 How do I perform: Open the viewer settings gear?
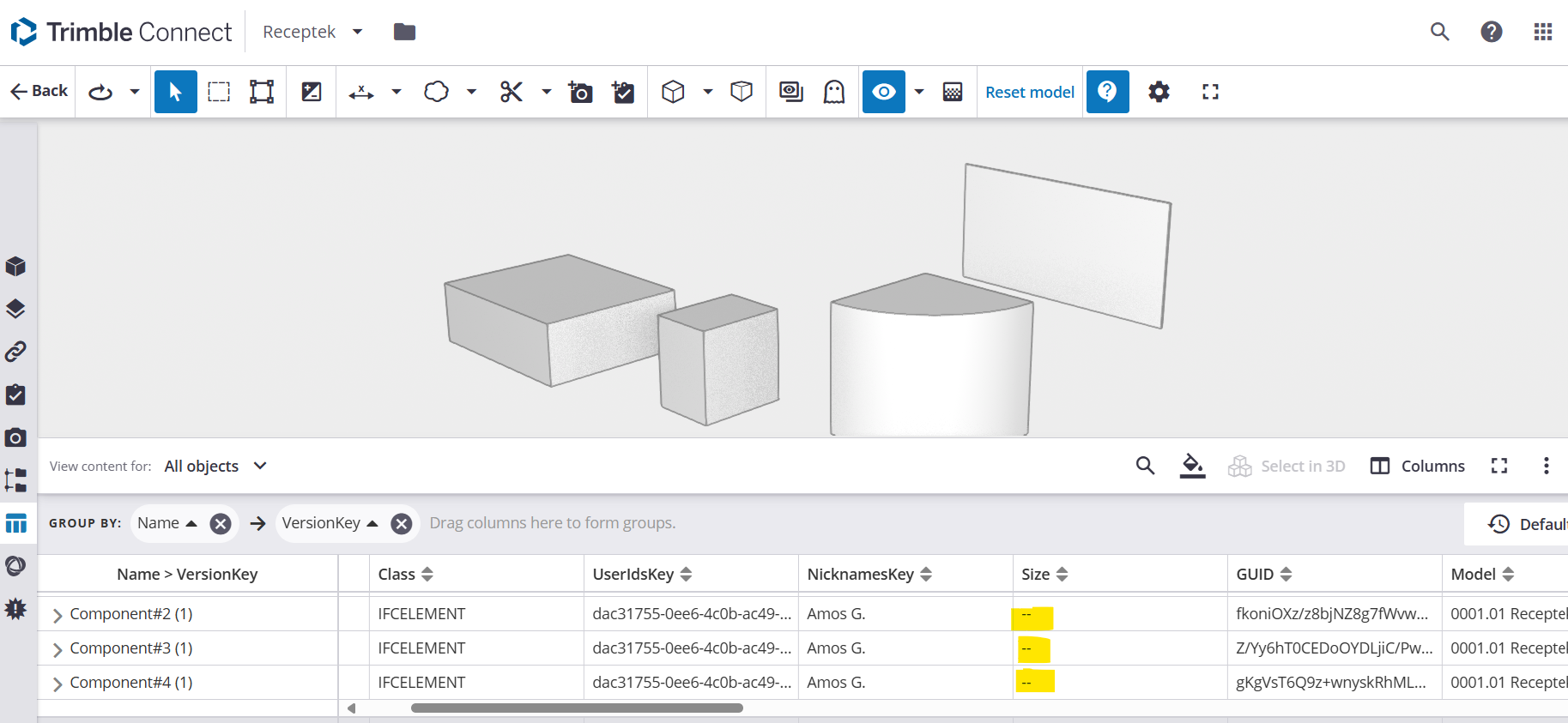1159,92
